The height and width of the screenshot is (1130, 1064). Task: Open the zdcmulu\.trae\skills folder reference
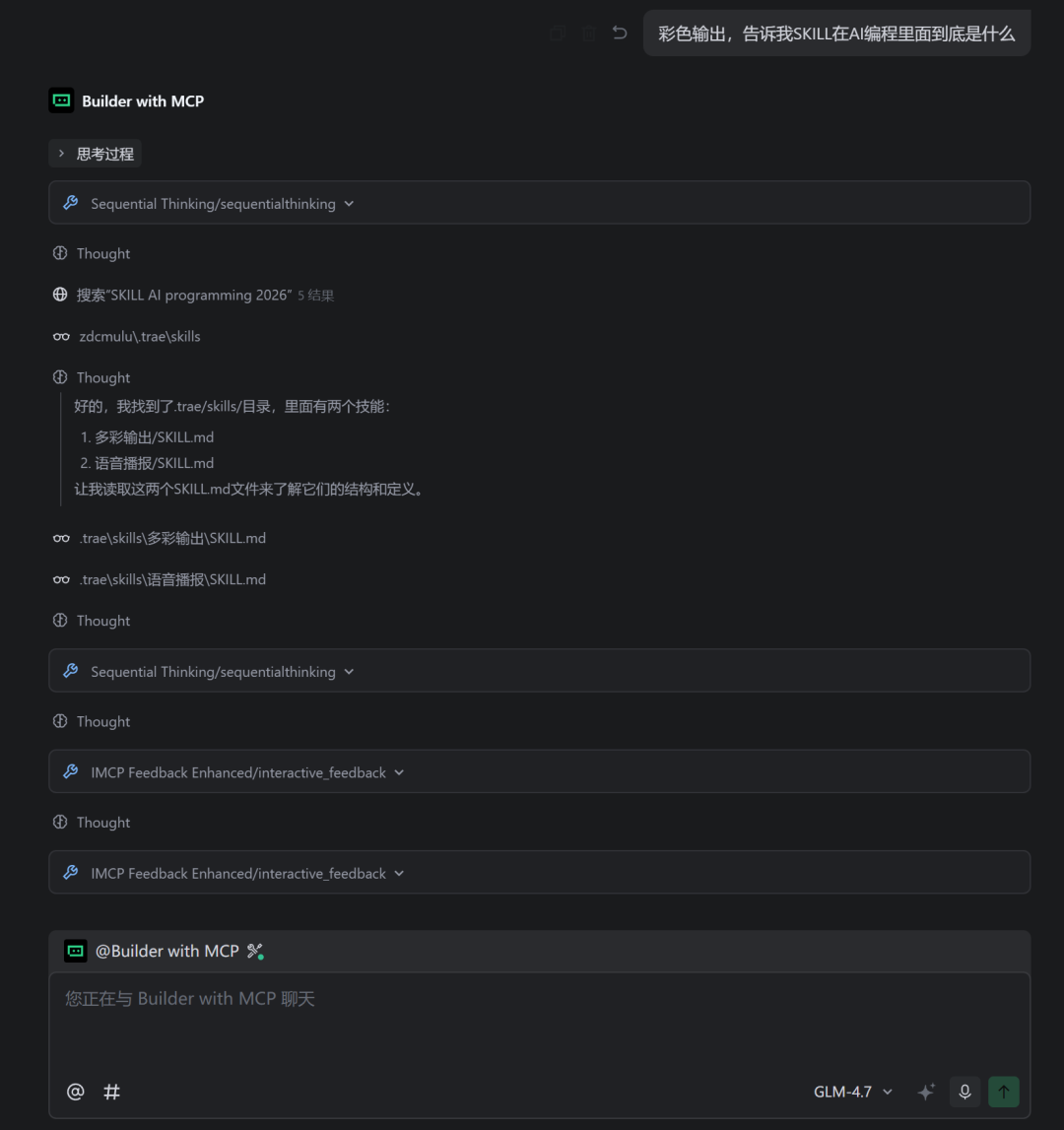pos(139,336)
